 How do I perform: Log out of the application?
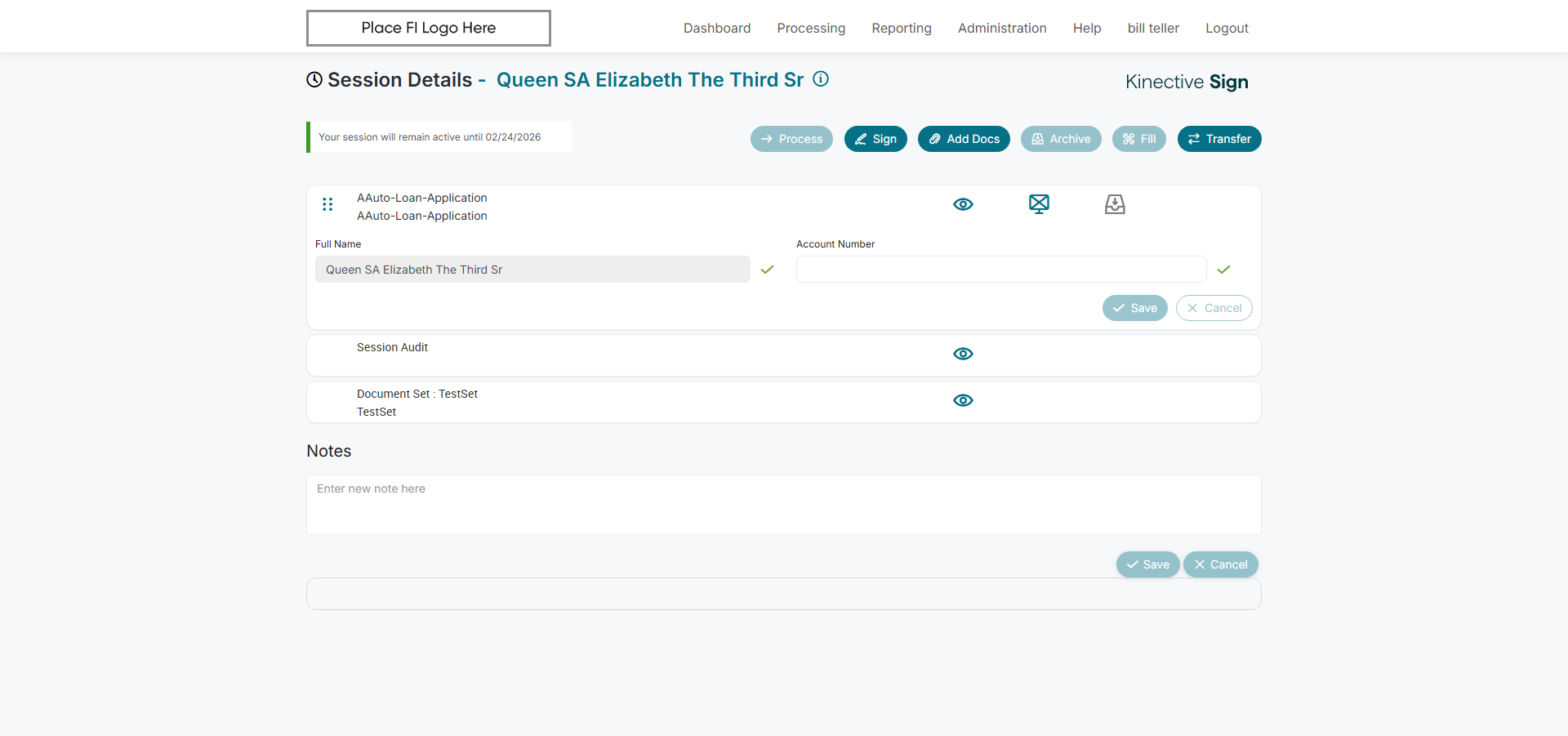(1227, 28)
